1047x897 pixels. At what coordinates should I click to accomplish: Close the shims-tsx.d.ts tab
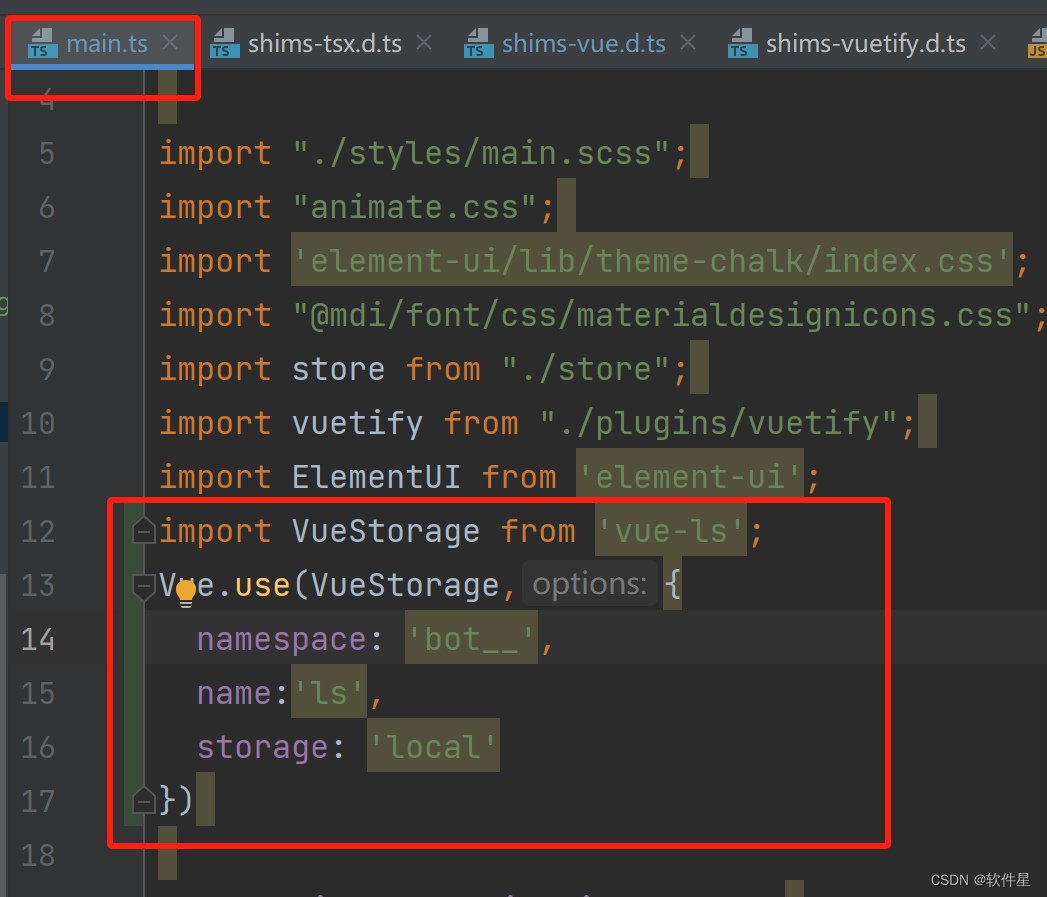[425, 42]
